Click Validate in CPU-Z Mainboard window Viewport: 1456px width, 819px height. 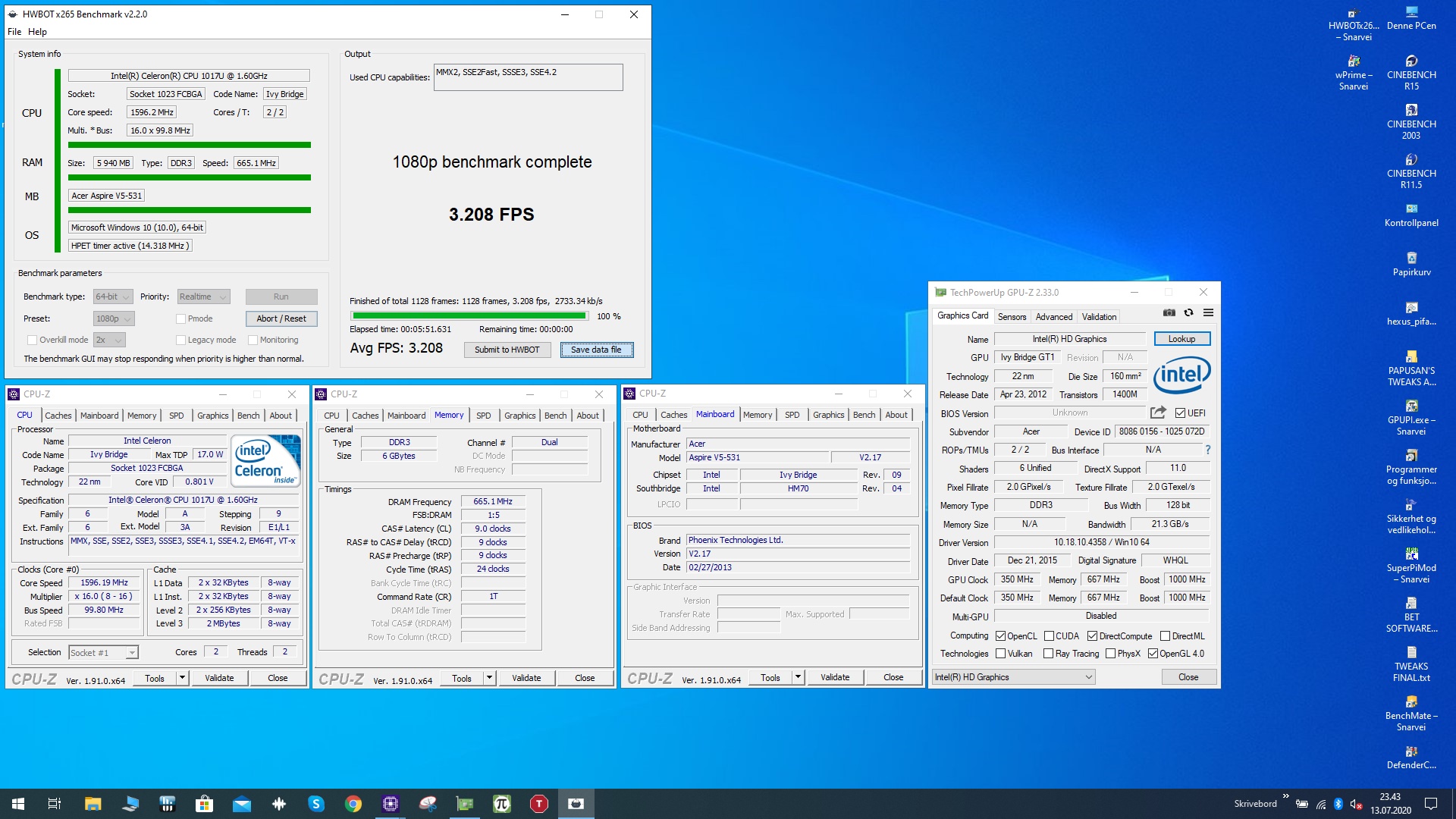coord(835,677)
